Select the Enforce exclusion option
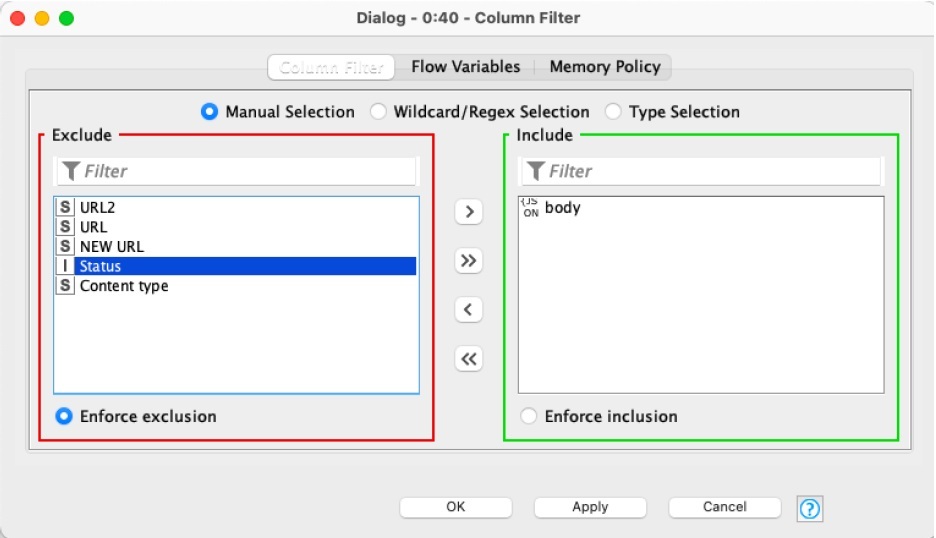Screen dimensions: 936x538 (x=65, y=416)
